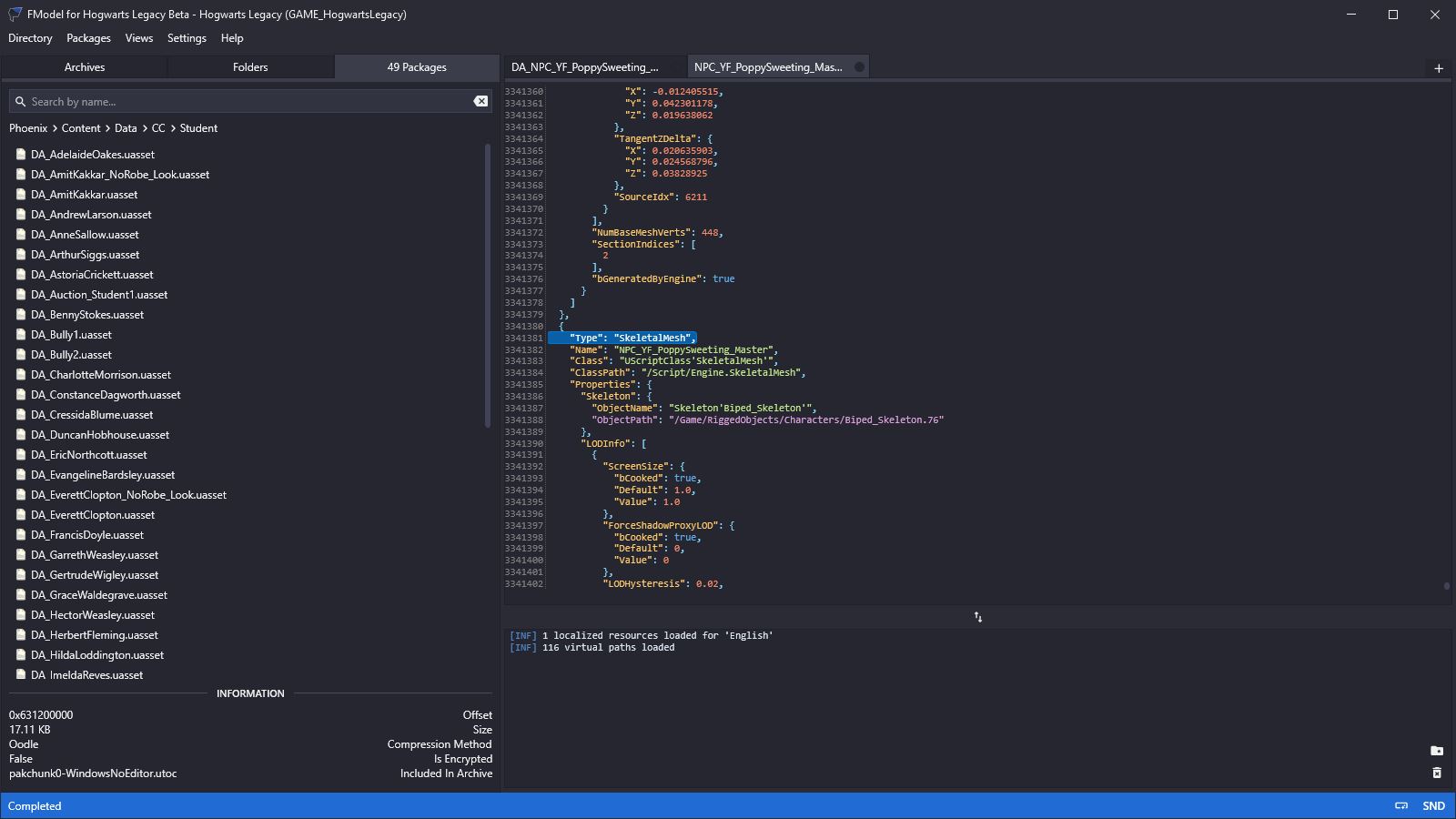Select DA_GarrethWeasley.uasset package
This screenshot has width=1456, height=819.
(94, 555)
